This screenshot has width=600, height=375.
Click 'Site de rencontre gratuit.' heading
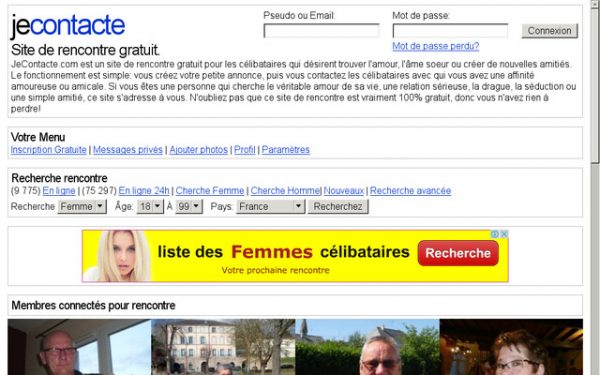pos(85,50)
